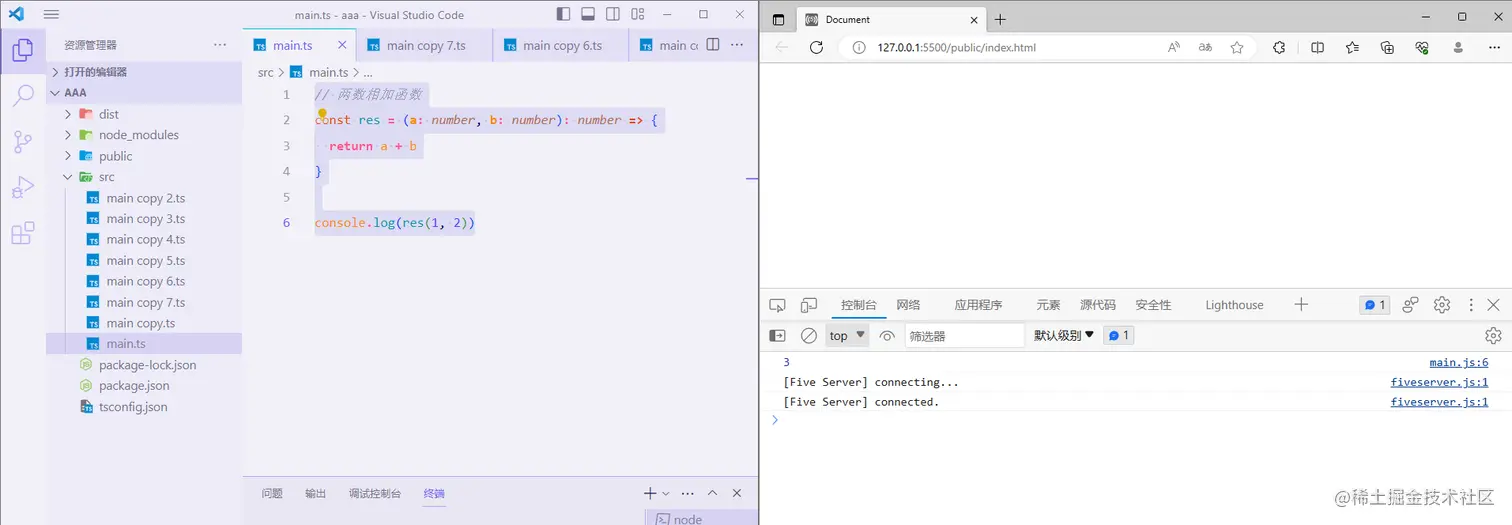
Task: Open the DevTools settings gear in tab bar
Action: click(x=1442, y=305)
